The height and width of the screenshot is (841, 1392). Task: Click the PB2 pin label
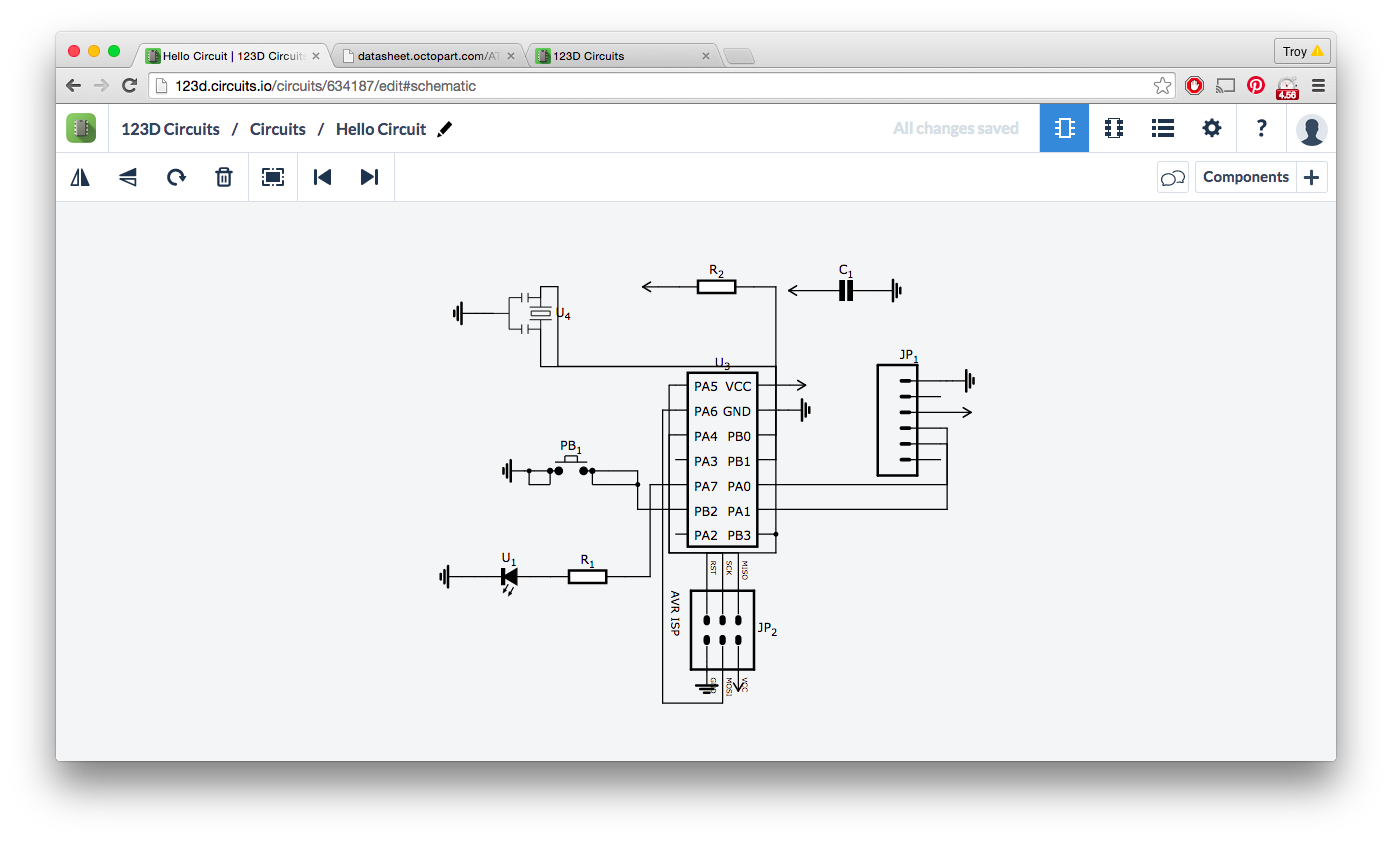(x=706, y=511)
